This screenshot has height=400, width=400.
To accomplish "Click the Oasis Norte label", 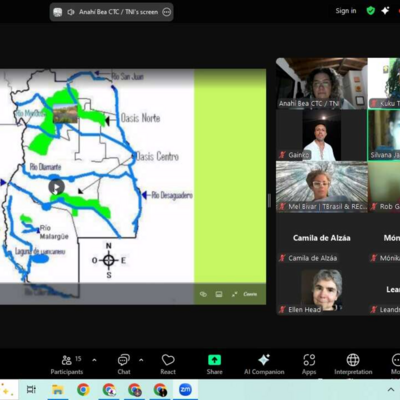I will click(x=140, y=118).
